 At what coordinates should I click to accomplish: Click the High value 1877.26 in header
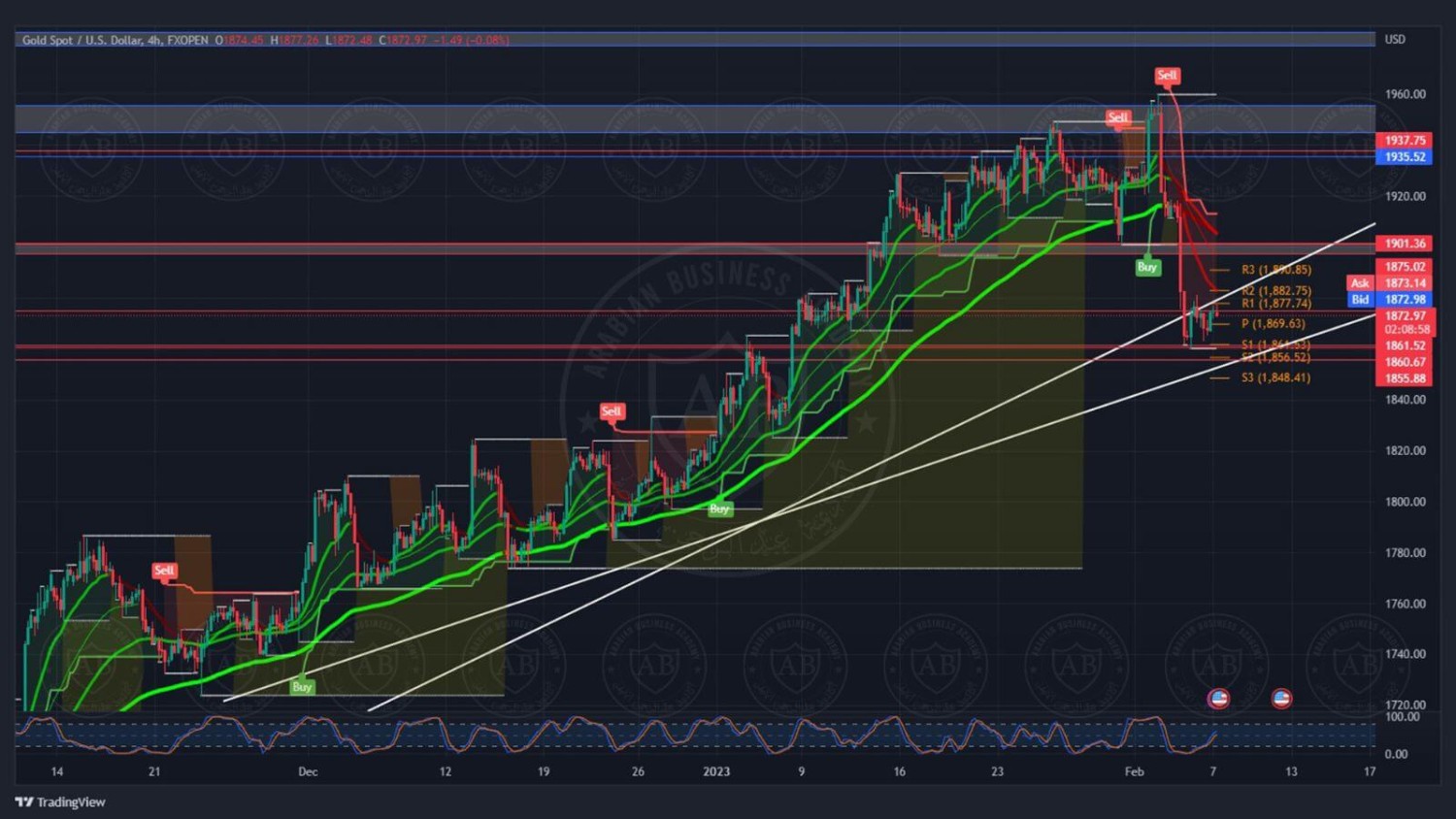tap(299, 40)
